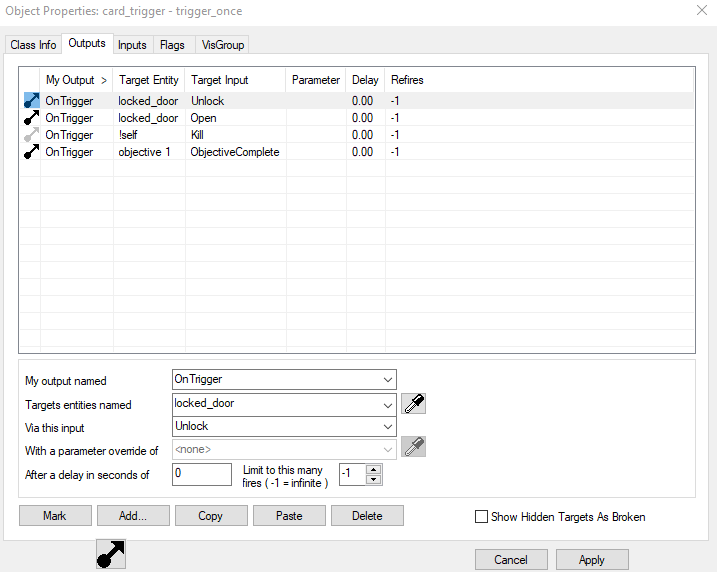The height and width of the screenshot is (572, 717).
Task: Switch to the Class Info tab
Action: pos(33,45)
